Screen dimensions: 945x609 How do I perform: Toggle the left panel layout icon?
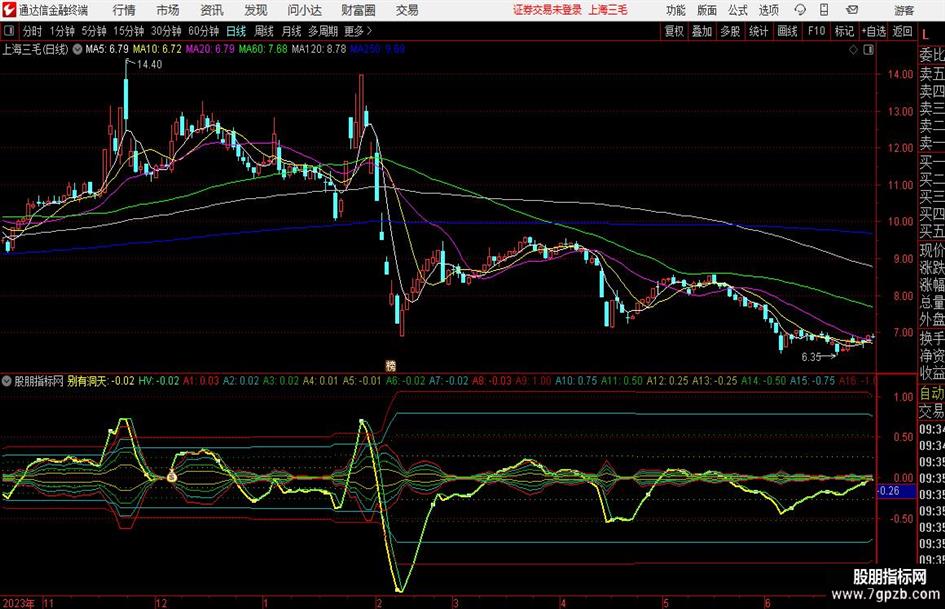click(9, 31)
